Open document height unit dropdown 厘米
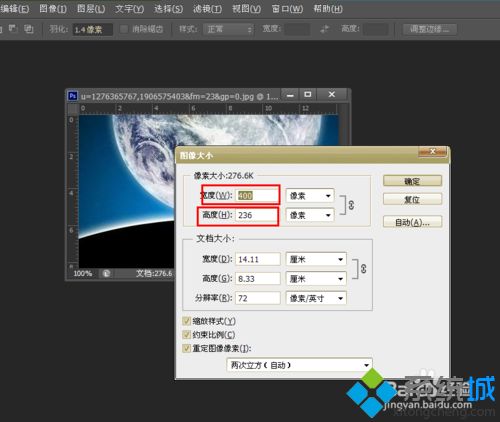The width and height of the screenshot is (500, 422). tap(316, 278)
